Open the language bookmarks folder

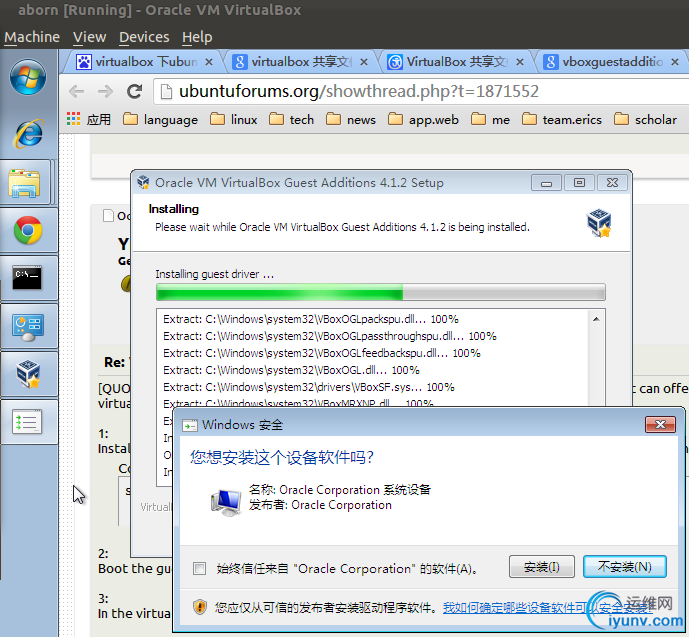click(x=160, y=119)
